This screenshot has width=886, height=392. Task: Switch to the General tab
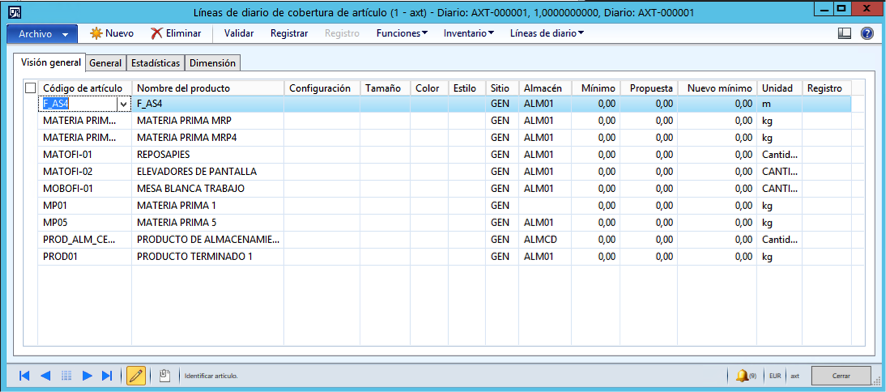(106, 63)
